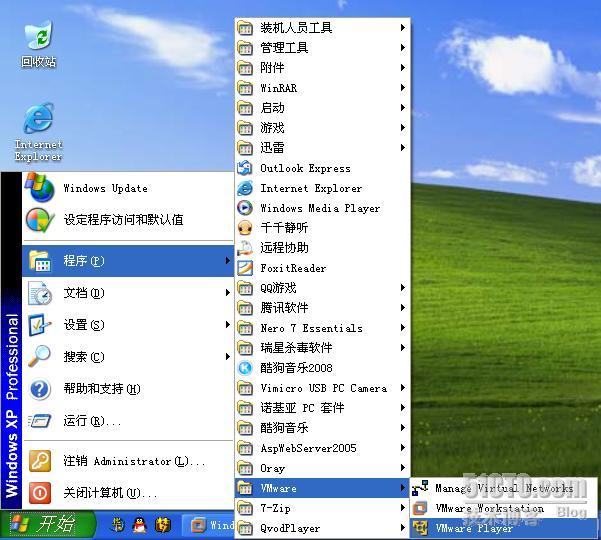Open the 酷狗音乐 folder entry
The image size is (601, 540).
coord(322,428)
